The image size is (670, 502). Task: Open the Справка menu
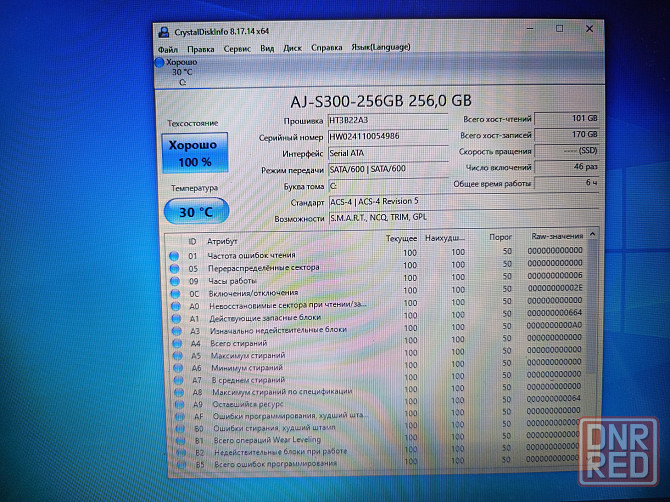[326, 47]
